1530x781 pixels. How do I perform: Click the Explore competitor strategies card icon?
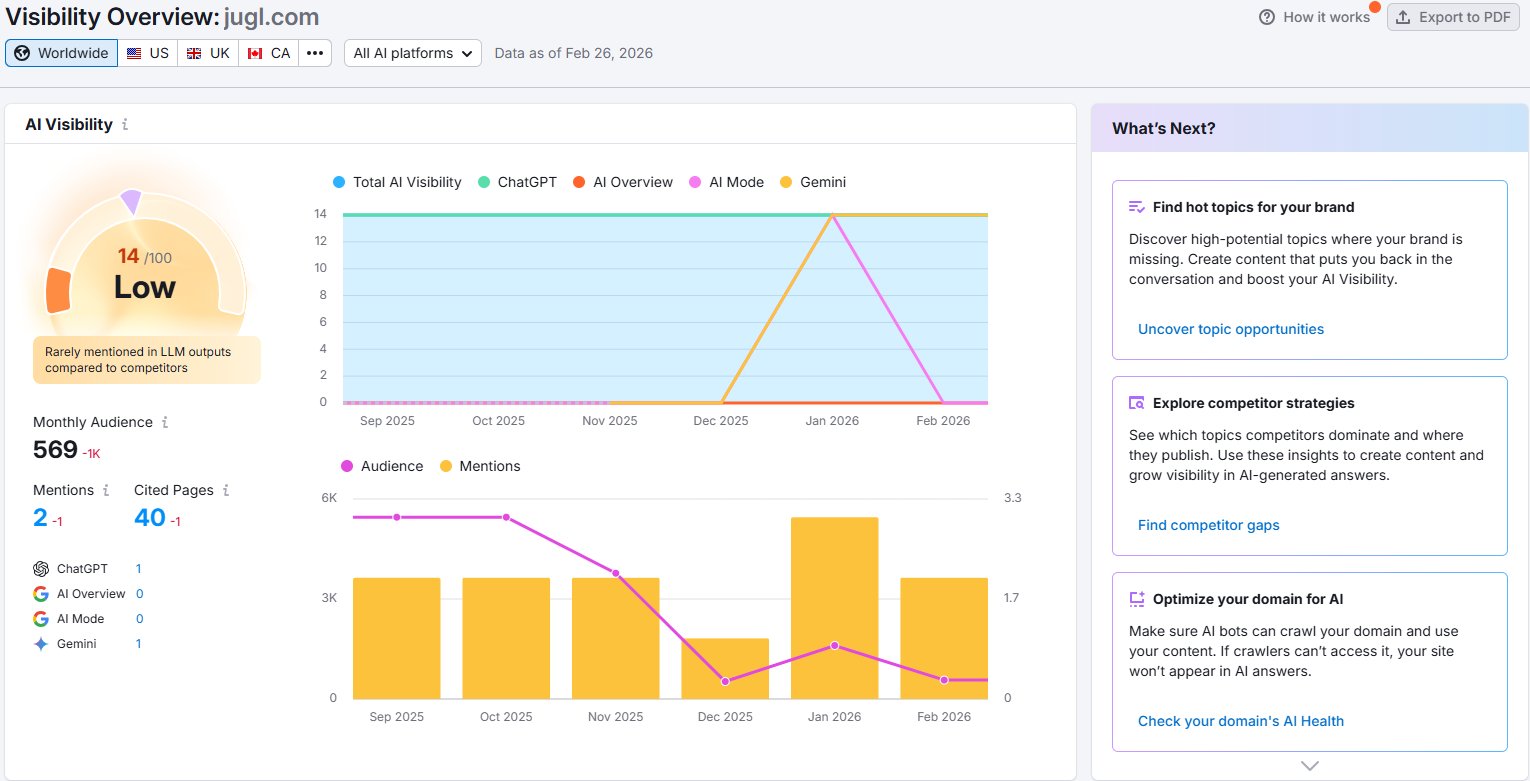1137,403
